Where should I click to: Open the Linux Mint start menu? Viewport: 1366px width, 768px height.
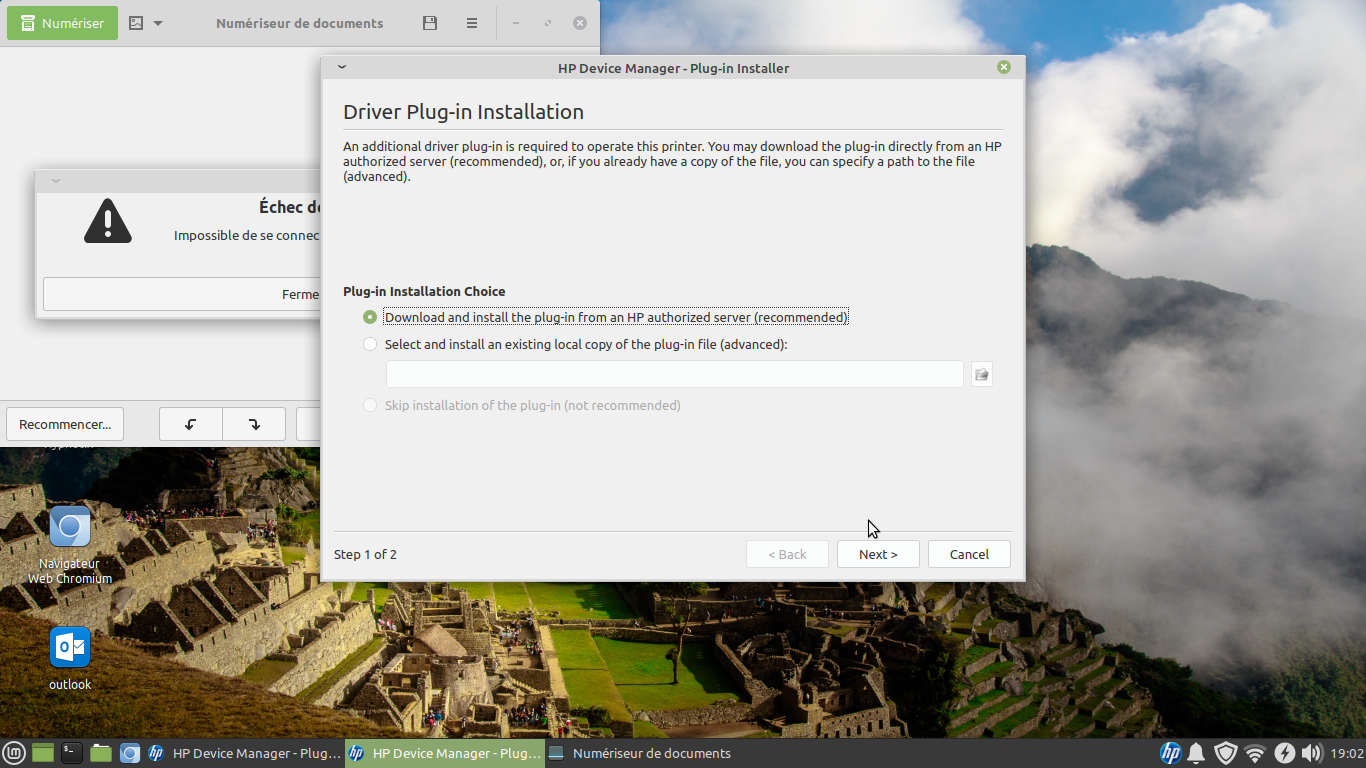coord(14,753)
